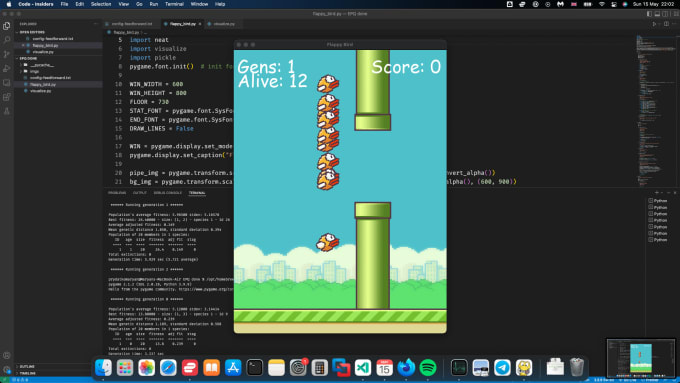680x383 pixels.
Task: Switch to visualize.py editor tab
Action: [x=224, y=24]
